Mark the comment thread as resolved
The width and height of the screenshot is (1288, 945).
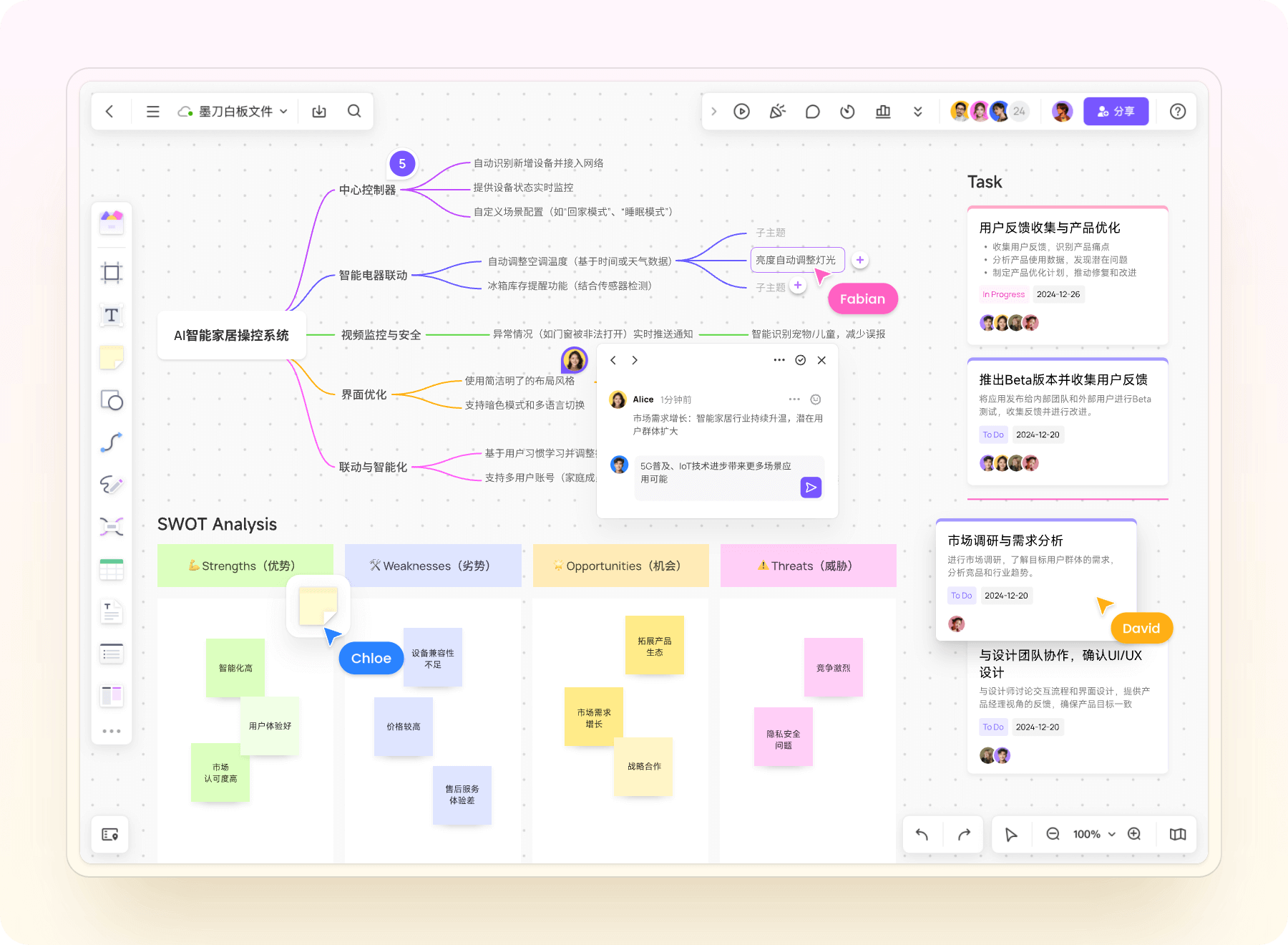click(801, 360)
